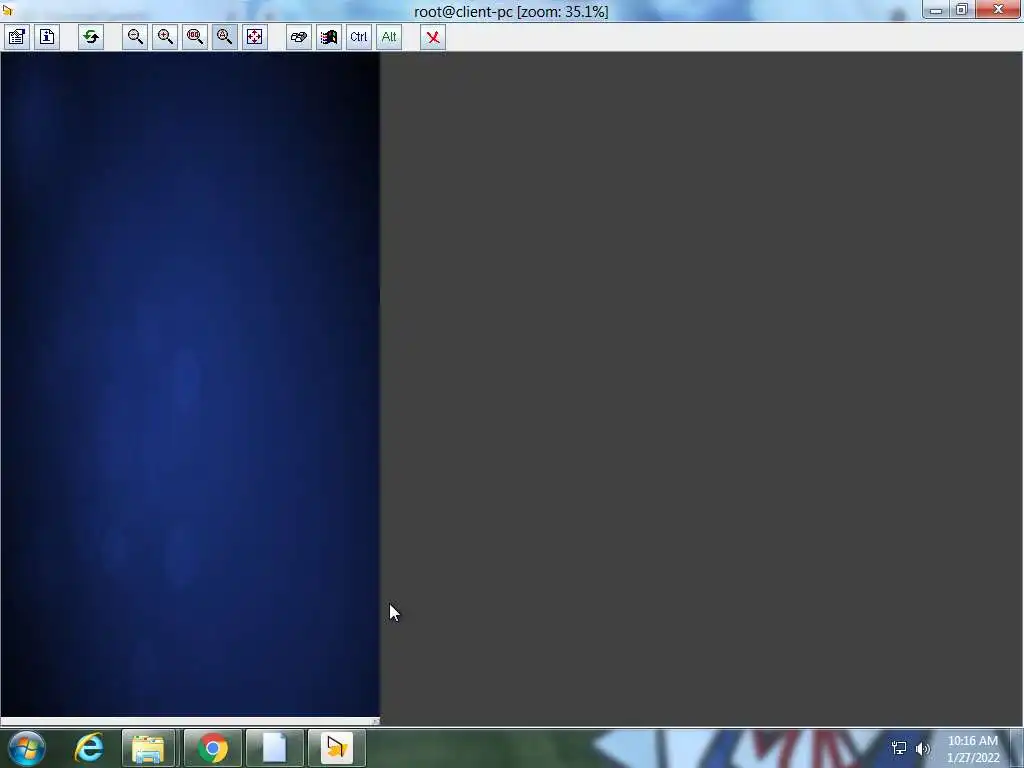Open the volume speaker tray icon
Screen dimensions: 1024x768
click(x=923, y=748)
